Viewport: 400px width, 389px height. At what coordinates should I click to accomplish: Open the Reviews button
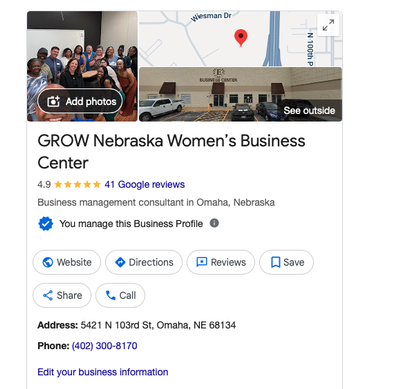coord(221,262)
